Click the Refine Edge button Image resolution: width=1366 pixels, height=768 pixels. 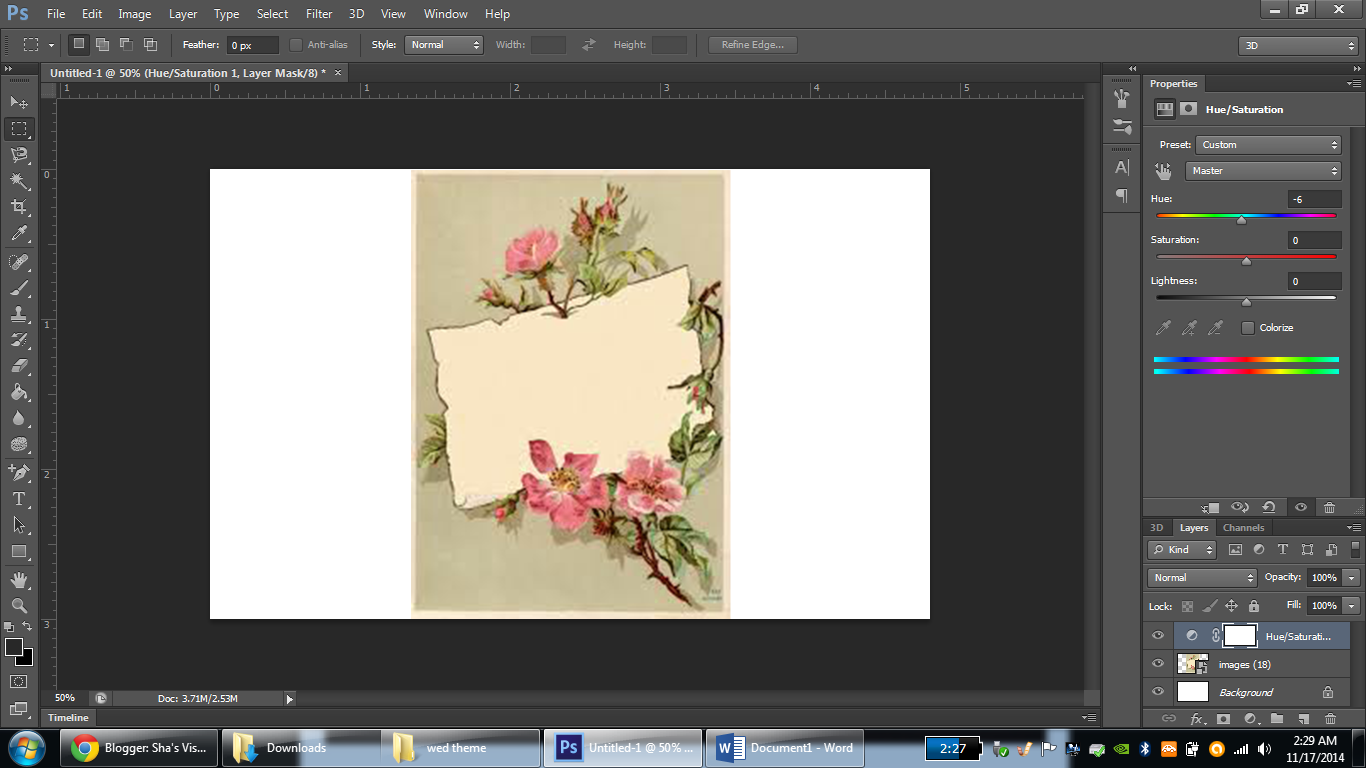(753, 45)
